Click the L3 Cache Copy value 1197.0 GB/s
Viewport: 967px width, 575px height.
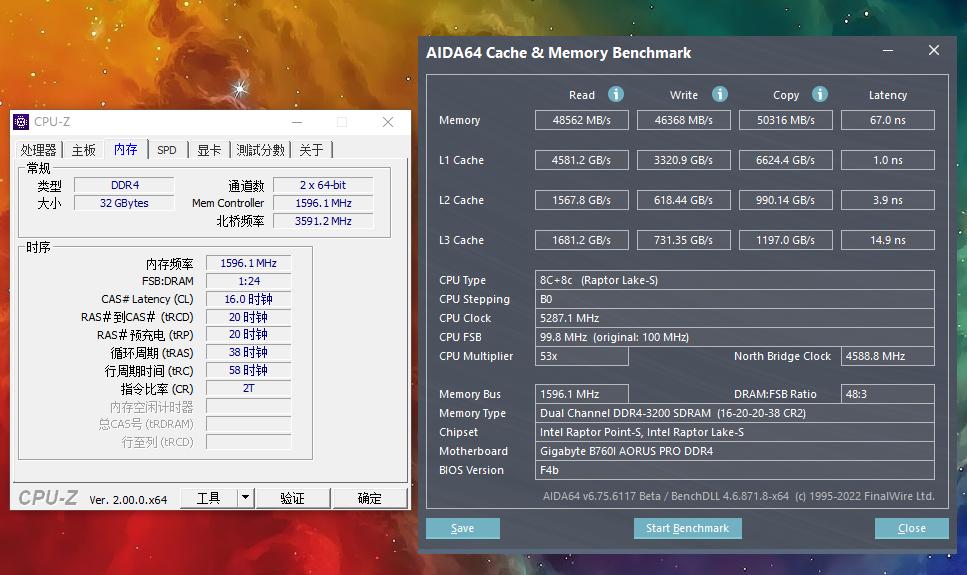(x=786, y=240)
